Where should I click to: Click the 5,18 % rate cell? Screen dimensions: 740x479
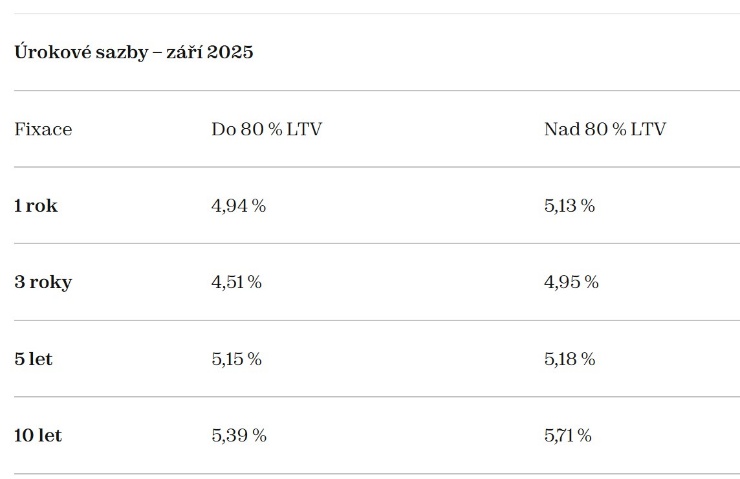pos(570,359)
